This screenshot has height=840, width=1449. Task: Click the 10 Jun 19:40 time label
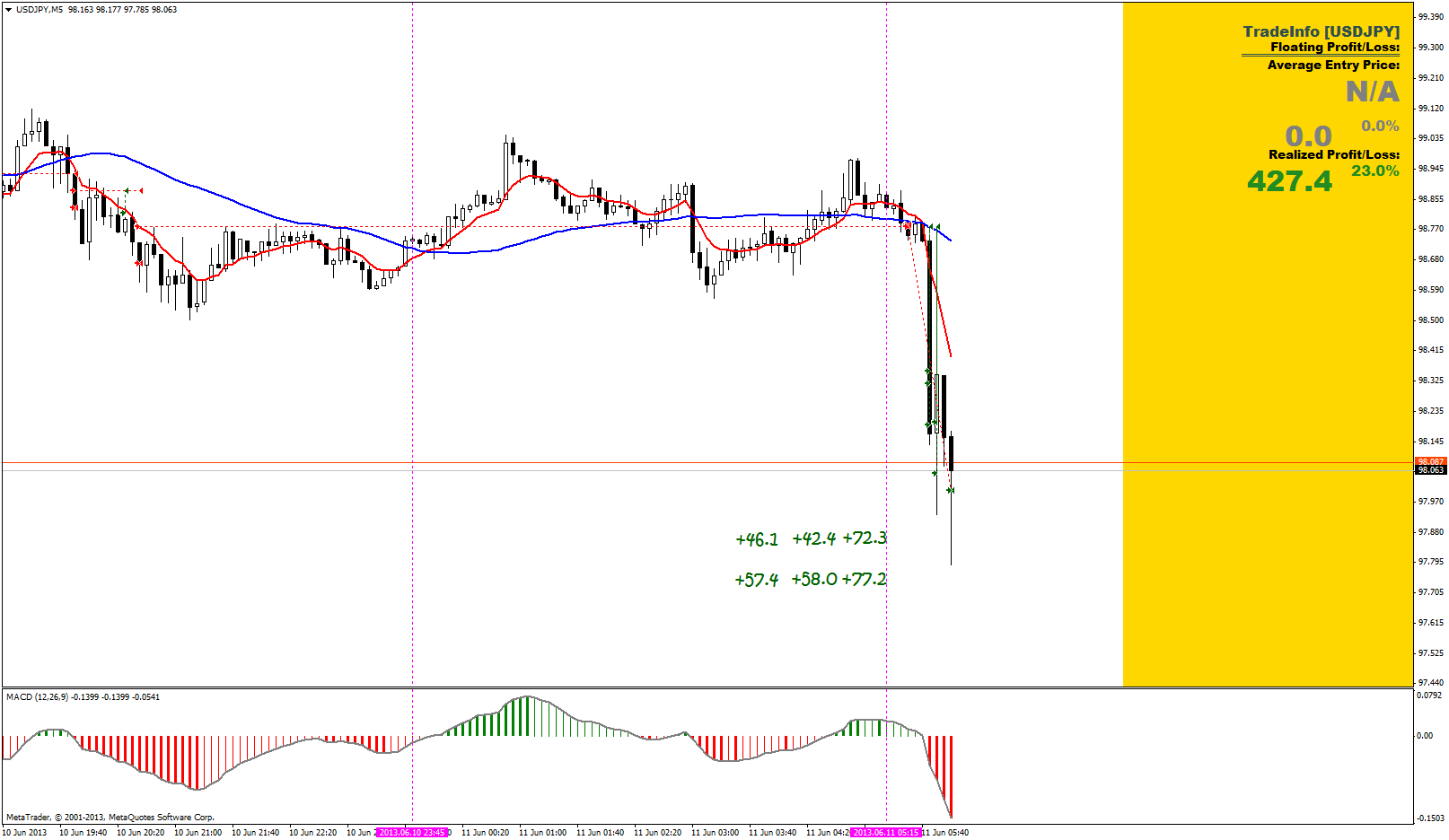(x=83, y=833)
